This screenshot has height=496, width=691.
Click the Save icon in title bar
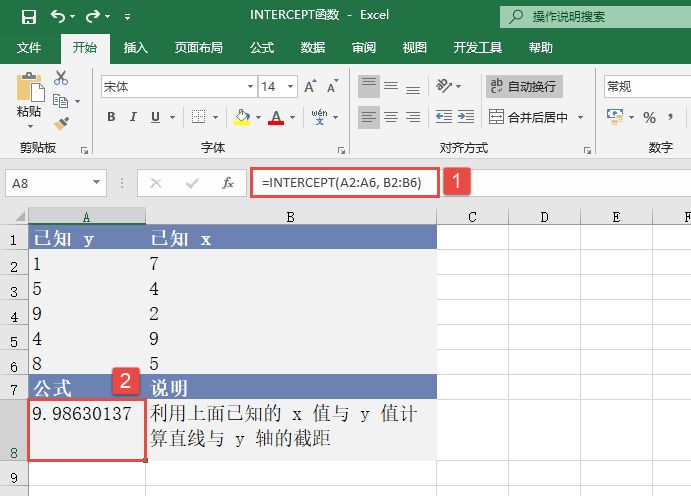tap(27, 17)
